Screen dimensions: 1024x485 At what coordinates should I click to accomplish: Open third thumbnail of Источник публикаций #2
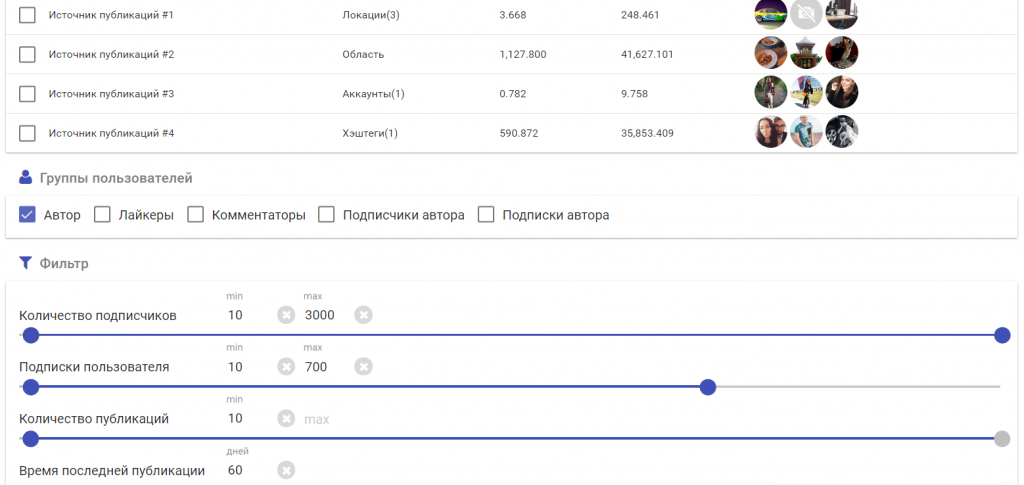pyautogui.click(x=842, y=53)
